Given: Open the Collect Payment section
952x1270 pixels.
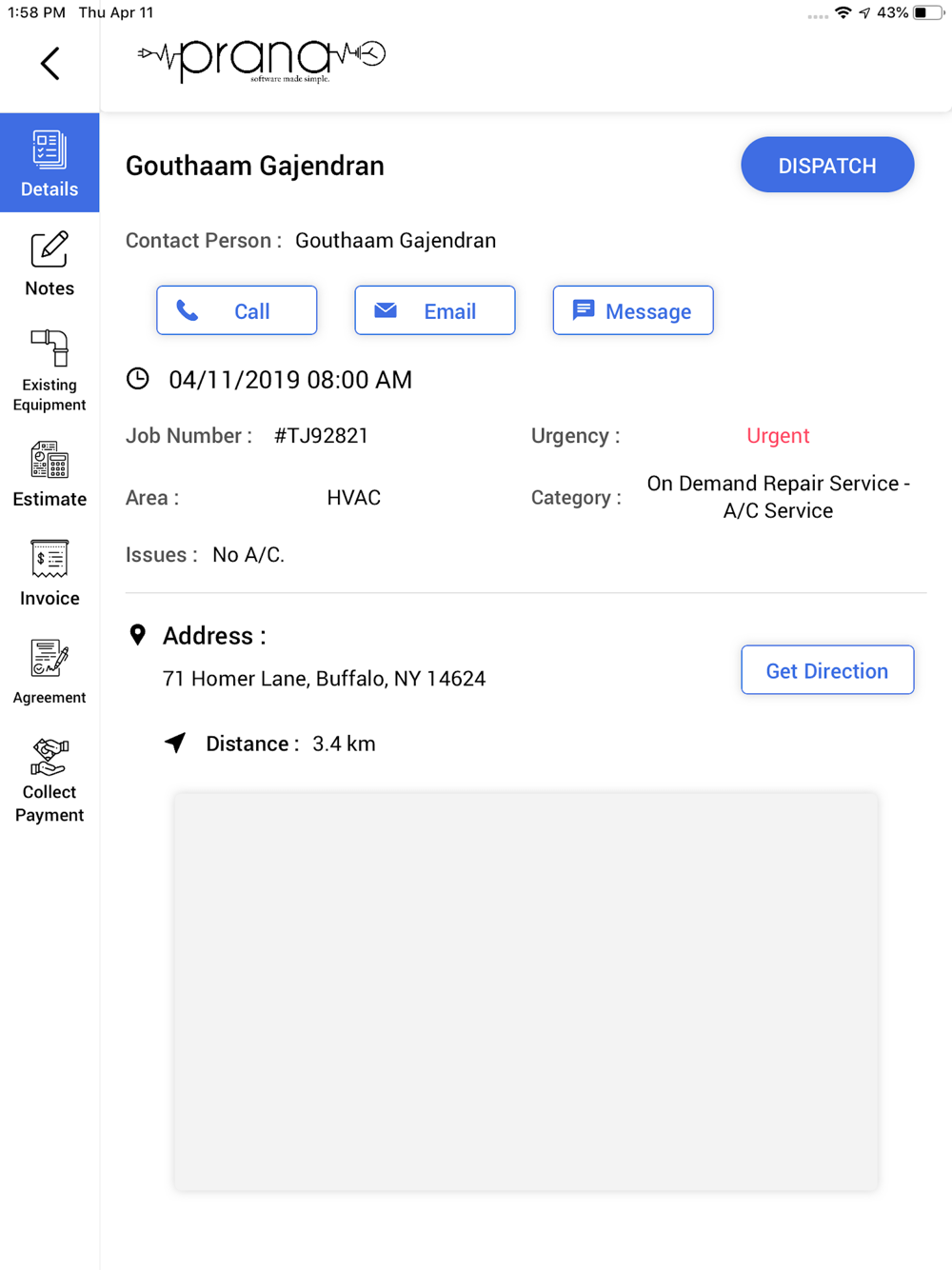Looking at the screenshot, I should pos(50,781).
